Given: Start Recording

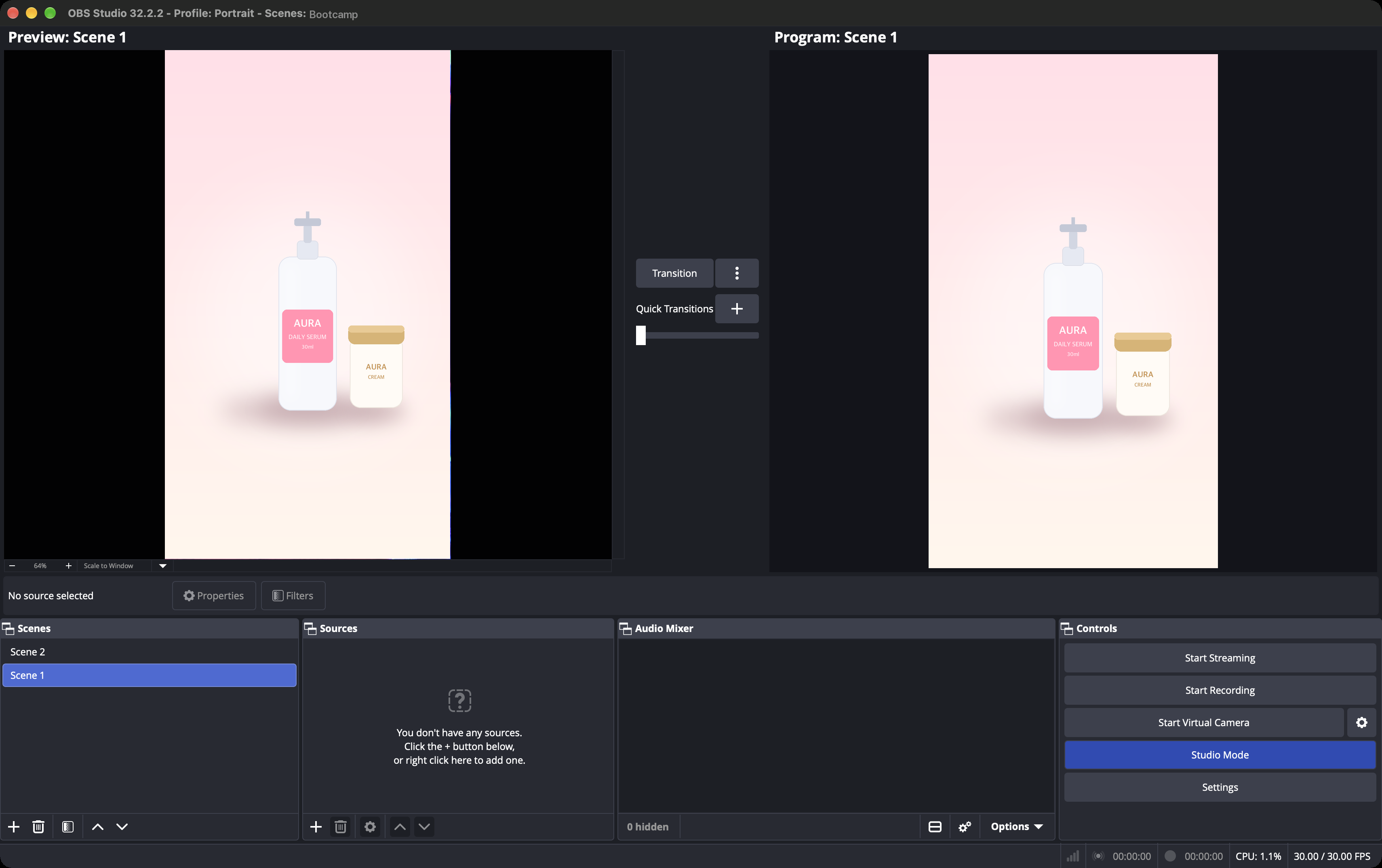Looking at the screenshot, I should coord(1220,690).
